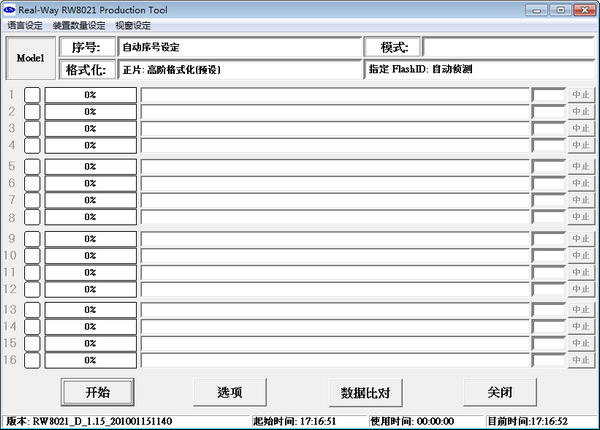
Task: Click the 格式化 label
Action: point(87,70)
